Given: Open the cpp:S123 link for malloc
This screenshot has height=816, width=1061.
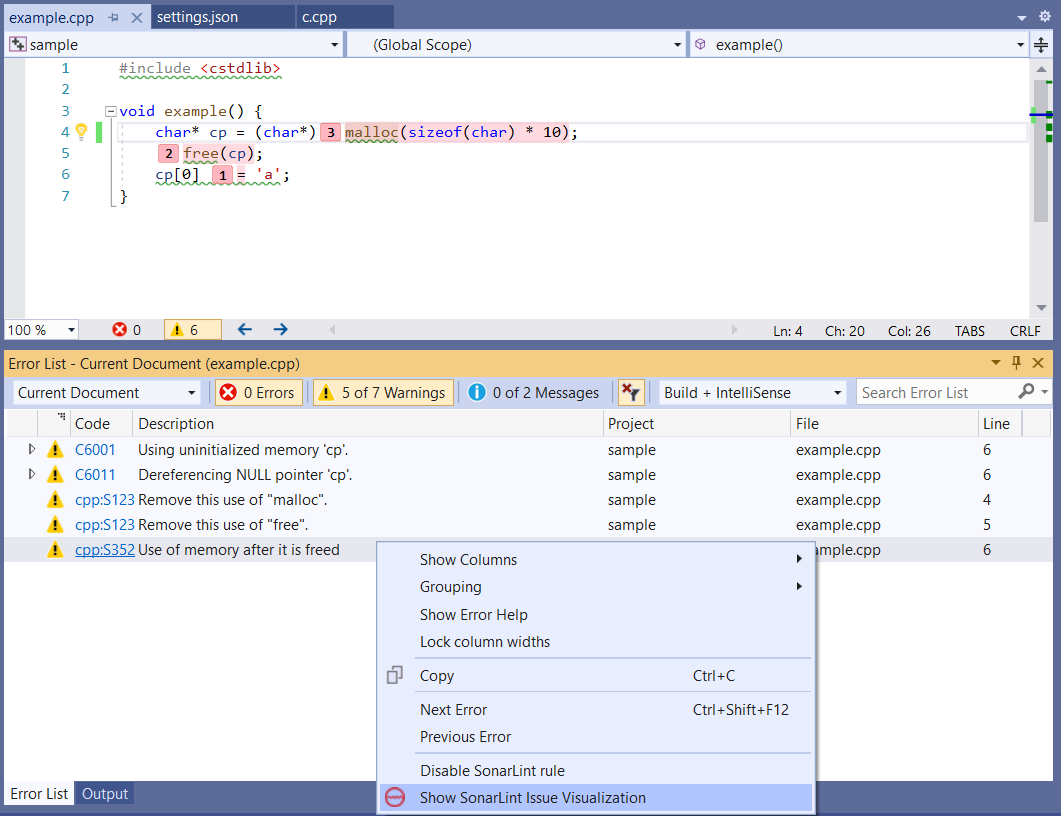Looking at the screenshot, I should pos(105,499).
